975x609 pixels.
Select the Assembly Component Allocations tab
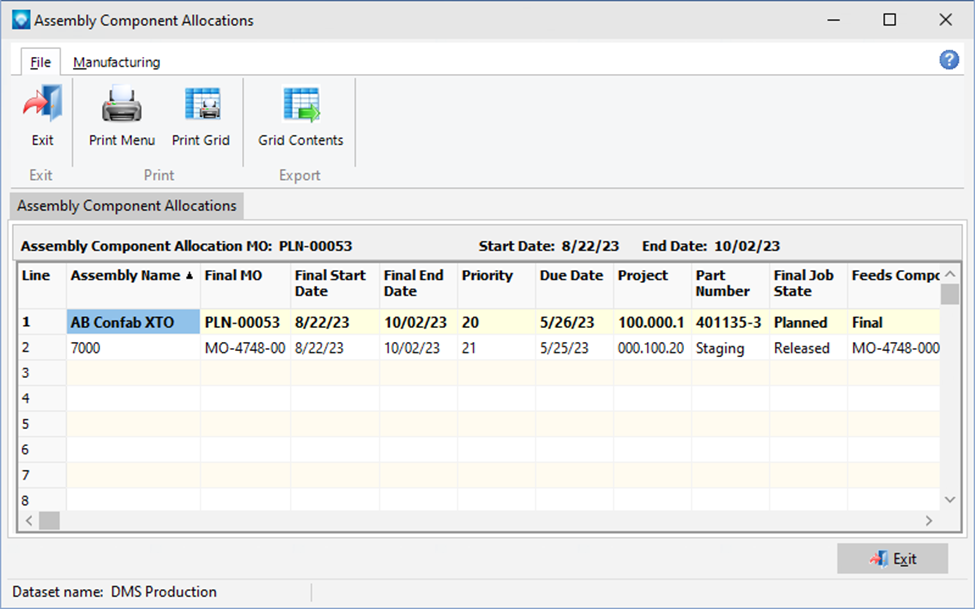click(127, 206)
